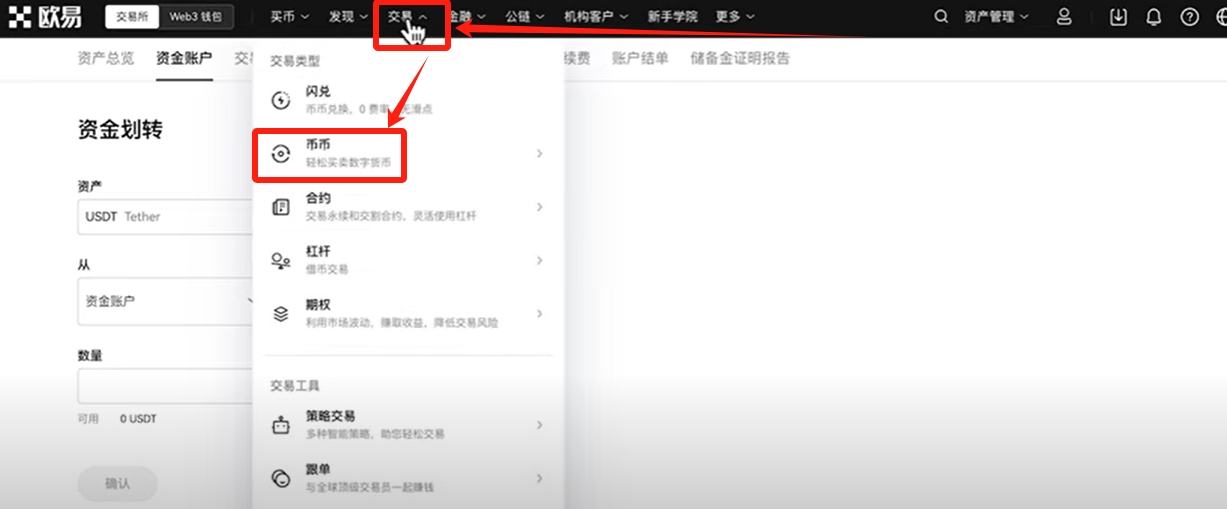Open the notifications bell icon
The image size is (1227, 509).
point(1153,17)
